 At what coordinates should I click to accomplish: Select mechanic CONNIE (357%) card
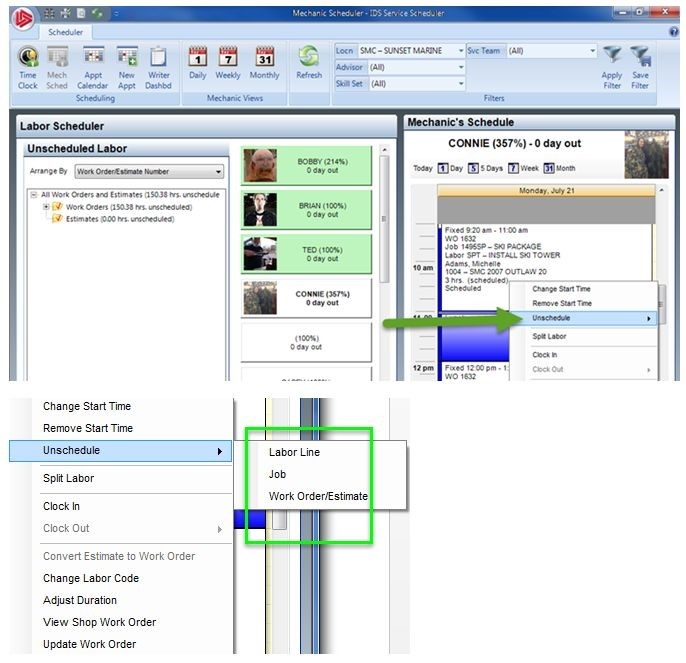click(306, 298)
